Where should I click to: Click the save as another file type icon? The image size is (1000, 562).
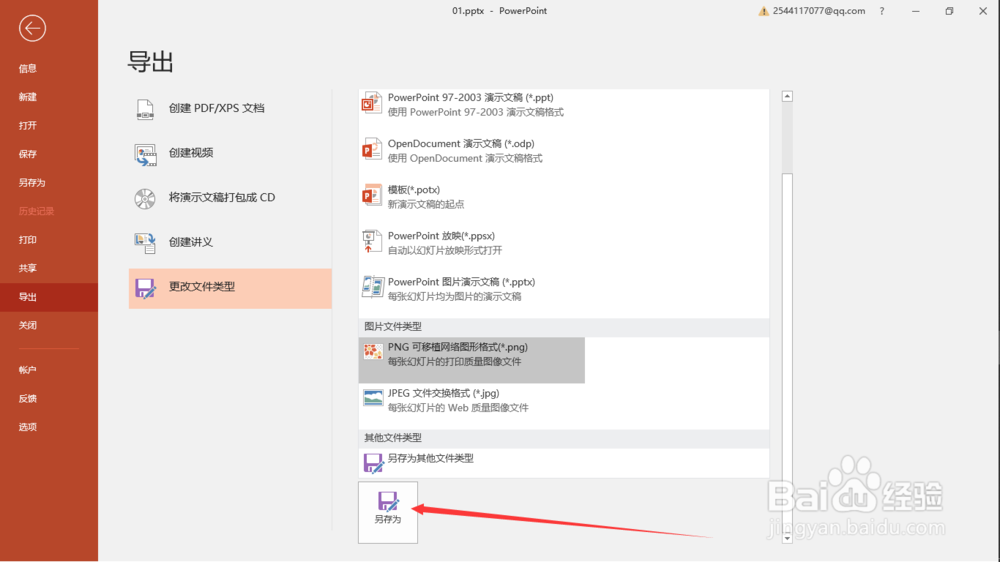(x=373, y=462)
